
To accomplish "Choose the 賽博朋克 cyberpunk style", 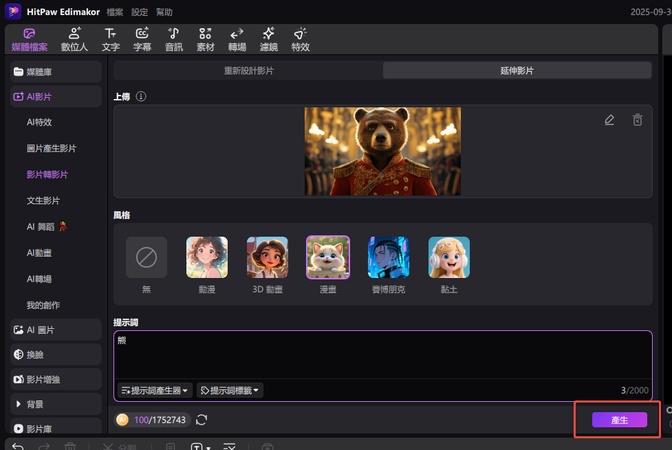I will (x=388, y=264).
